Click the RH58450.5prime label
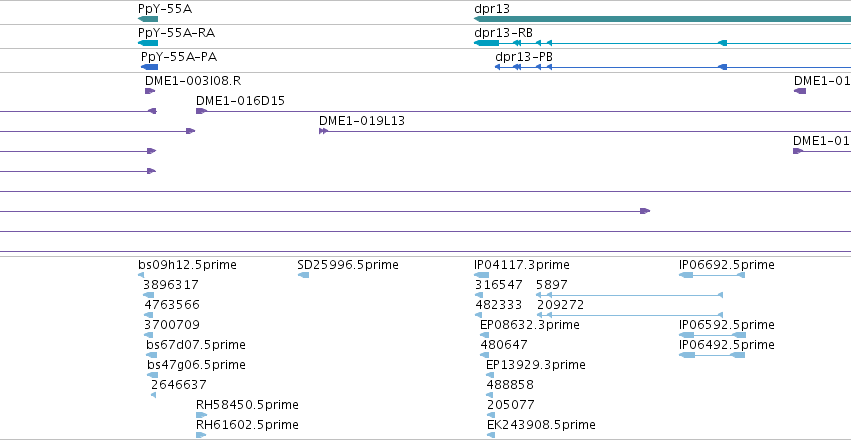This screenshot has width=851, height=440. point(247,405)
